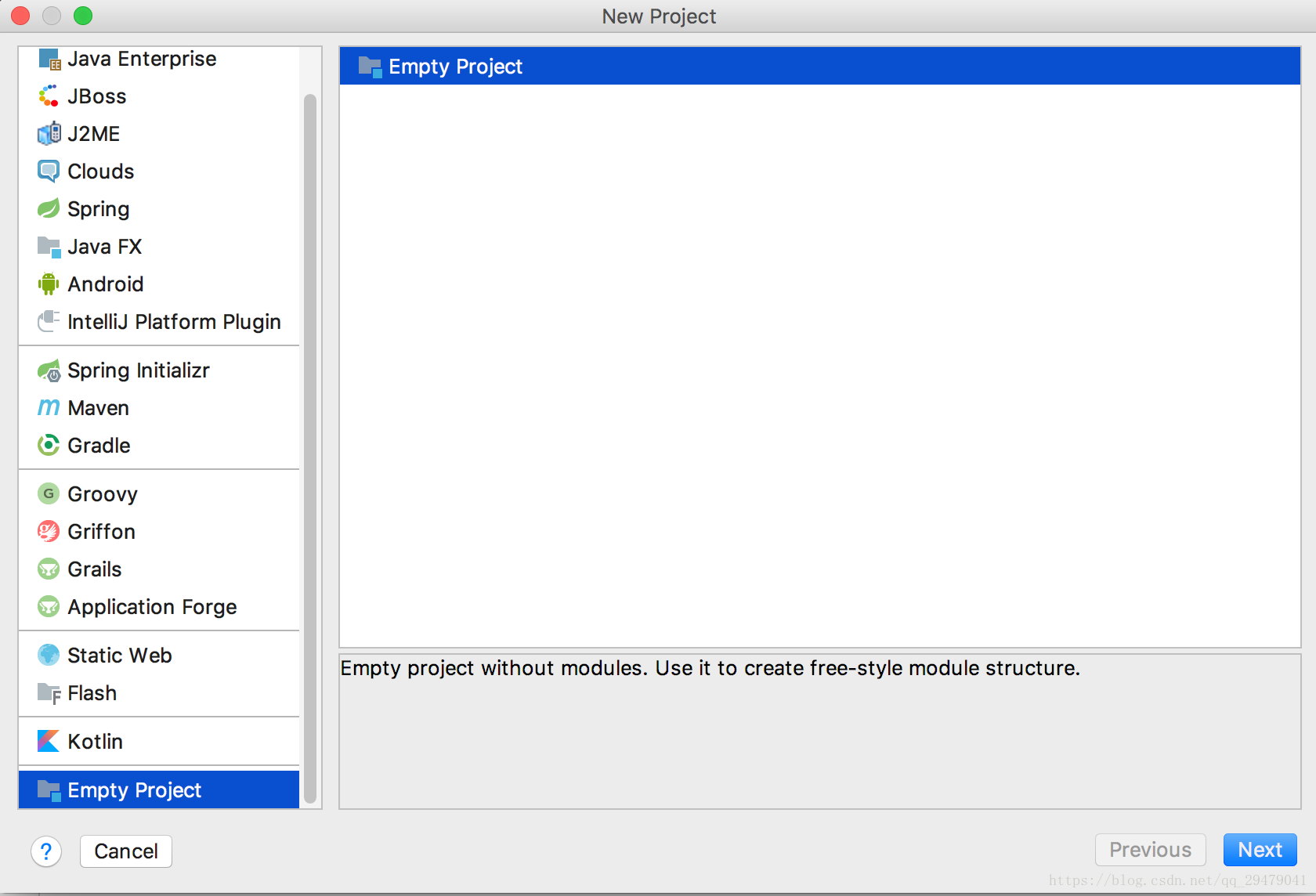The width and height of the screenshot is (1316, 896).
Task: Choose Static Web project type
Action: click(159, 656)
